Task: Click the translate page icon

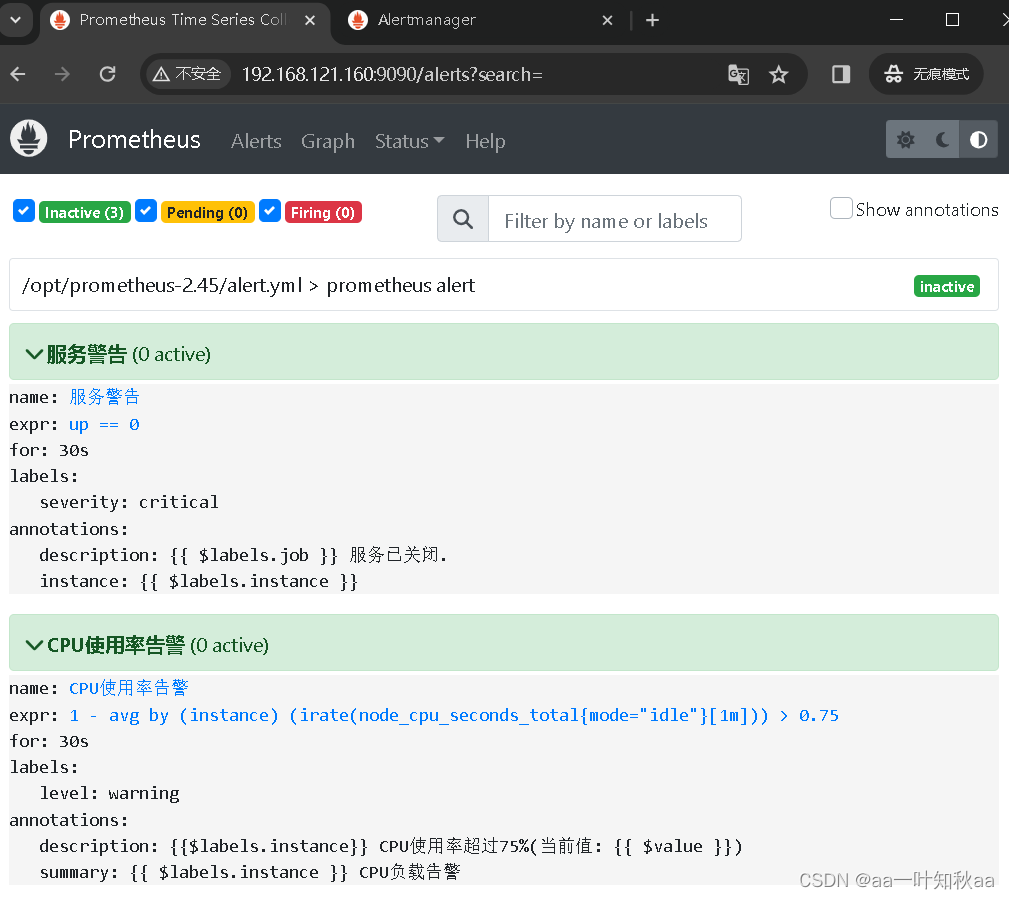Action: (738, 75)
